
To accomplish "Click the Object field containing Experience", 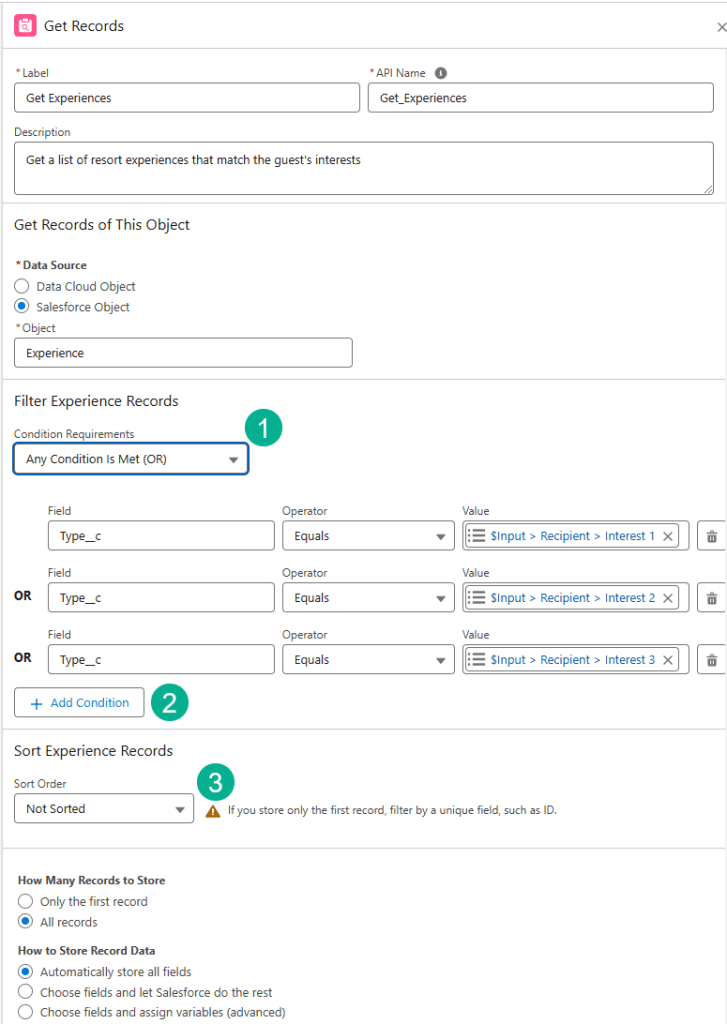I will point(183,353).
